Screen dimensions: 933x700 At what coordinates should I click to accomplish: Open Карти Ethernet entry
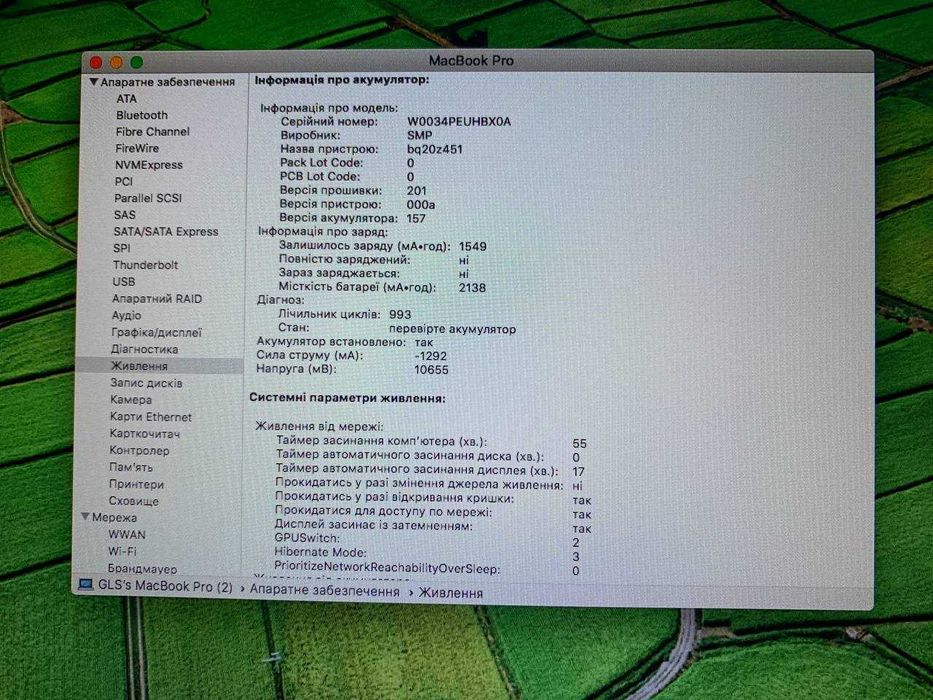pyautogui.click(x=151, y=417)
